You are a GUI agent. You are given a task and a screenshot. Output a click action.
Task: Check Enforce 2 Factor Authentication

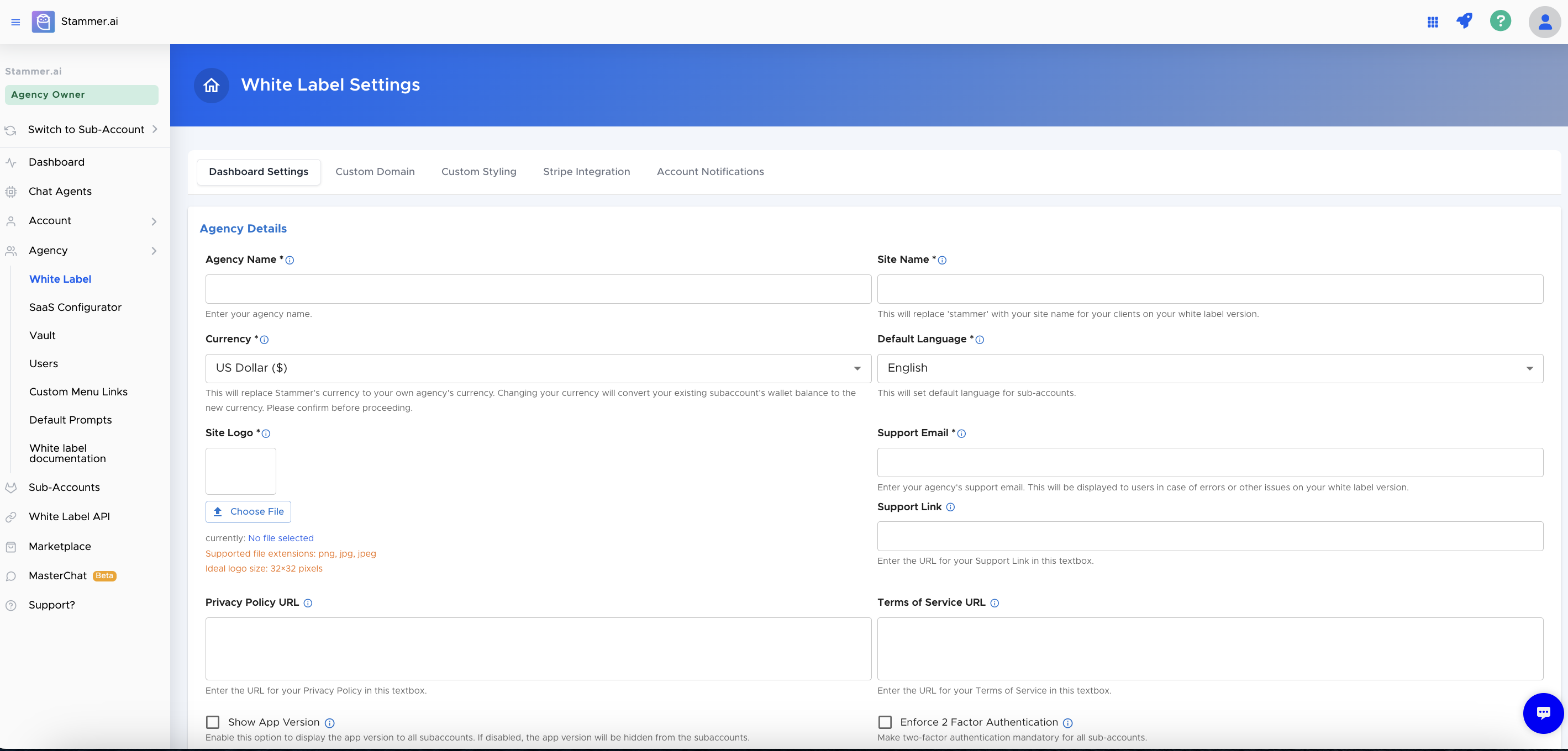coord(885,722)
